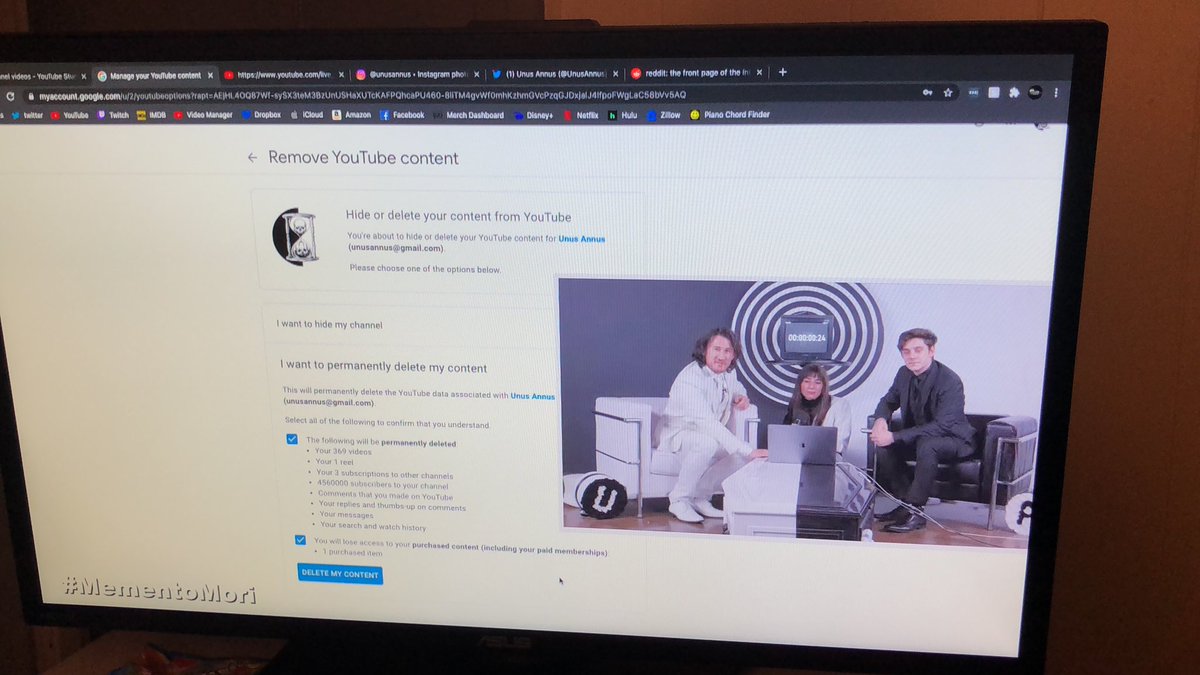
Task: Click the 'Your search and watch history' text
Action: (x=371, y=527)
